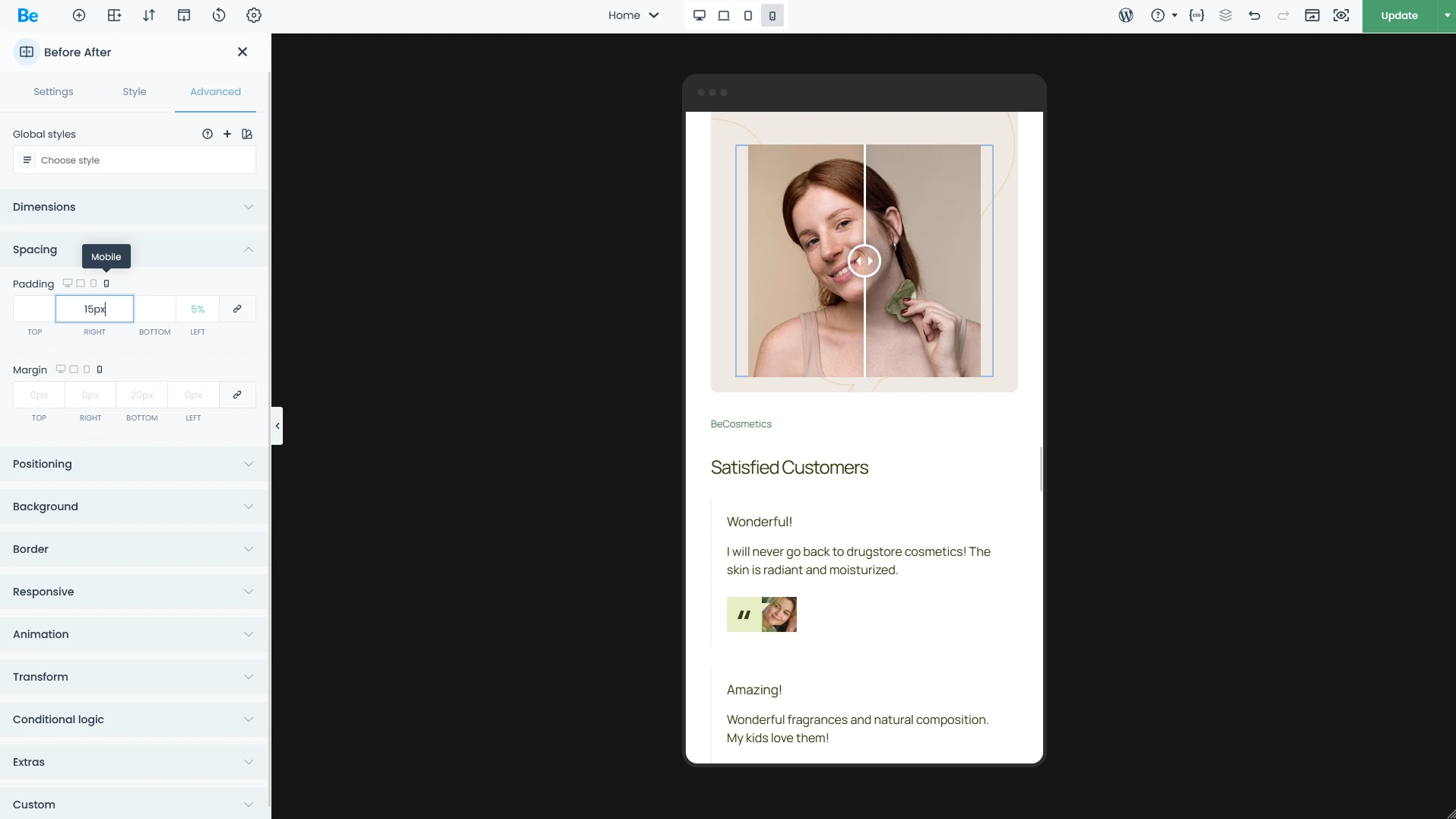Image resolution: width=1456 pixels, height=819 pixels.
Task: Open the Settings tab of Before After
Action: point(53,91)
